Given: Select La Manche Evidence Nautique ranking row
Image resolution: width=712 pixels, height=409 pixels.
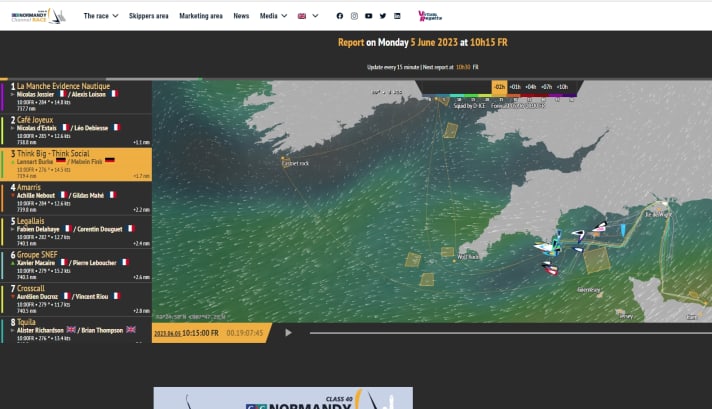Looking at the screenshot, I should pos(76,97).
